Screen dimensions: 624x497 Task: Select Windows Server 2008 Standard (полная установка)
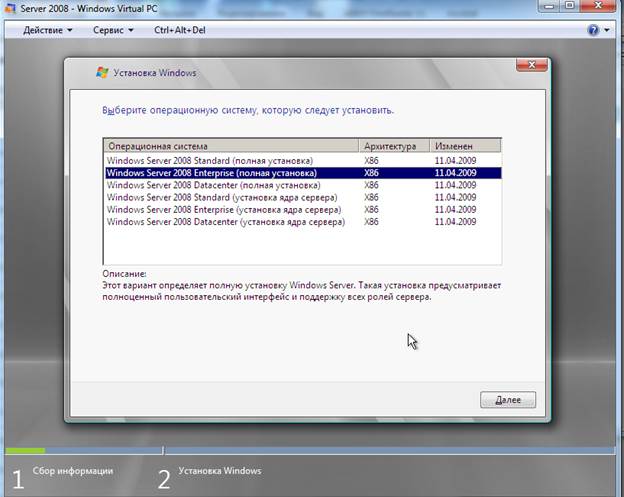click(302, 161)
